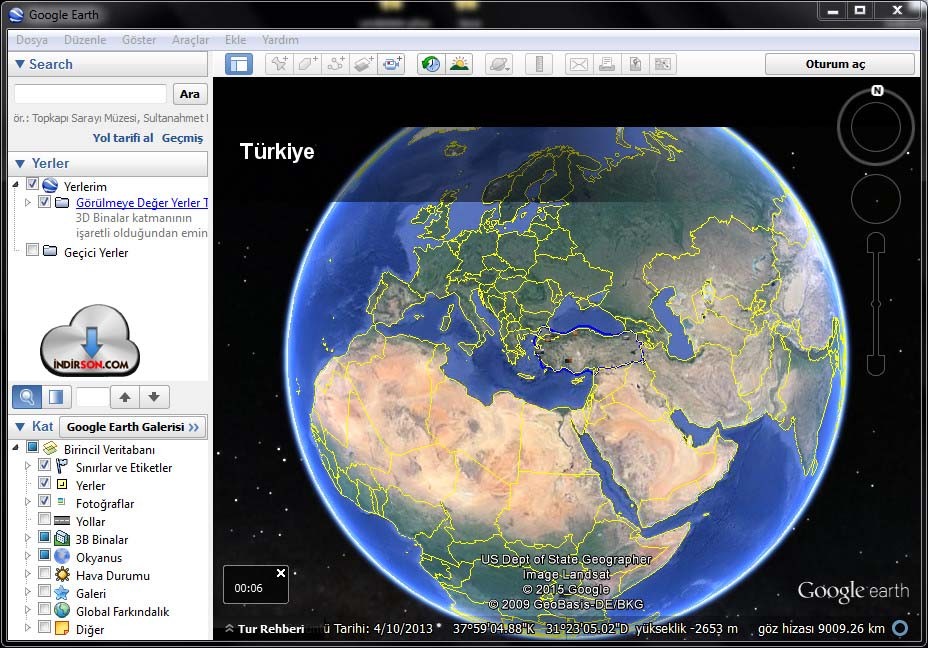Expand the Okyanus layer node
Viewport: 928px width, 648px height.
pyautogui.click(x=27, y=556)
